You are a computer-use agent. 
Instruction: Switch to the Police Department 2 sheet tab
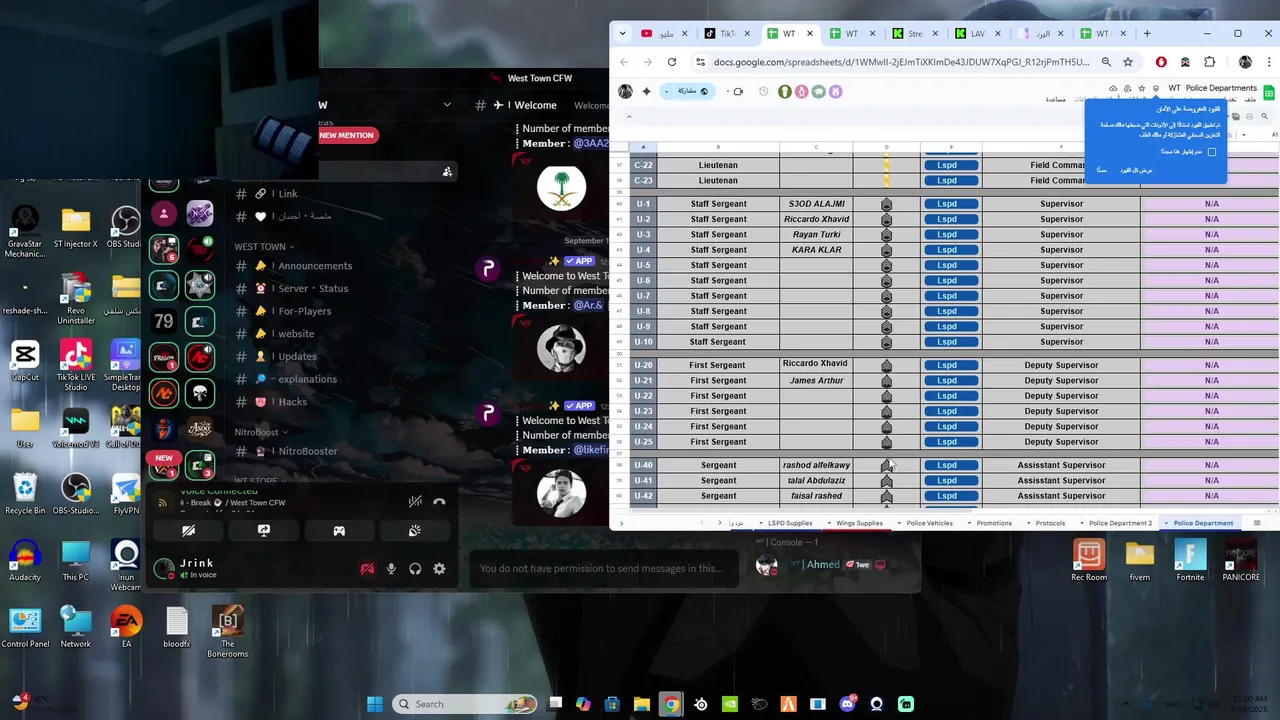(x=1120, y=523)
